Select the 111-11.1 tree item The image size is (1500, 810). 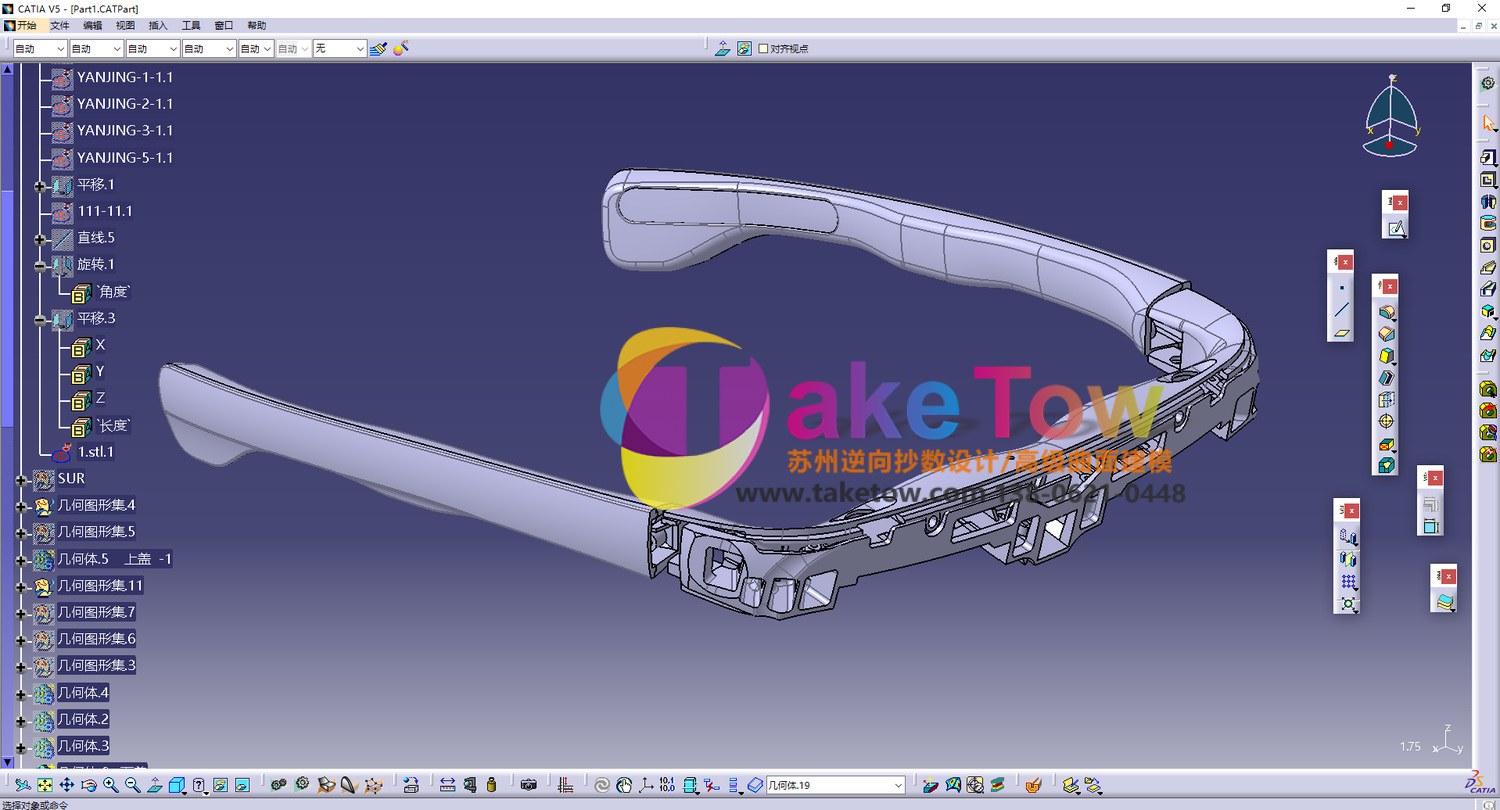coord(105,211)
